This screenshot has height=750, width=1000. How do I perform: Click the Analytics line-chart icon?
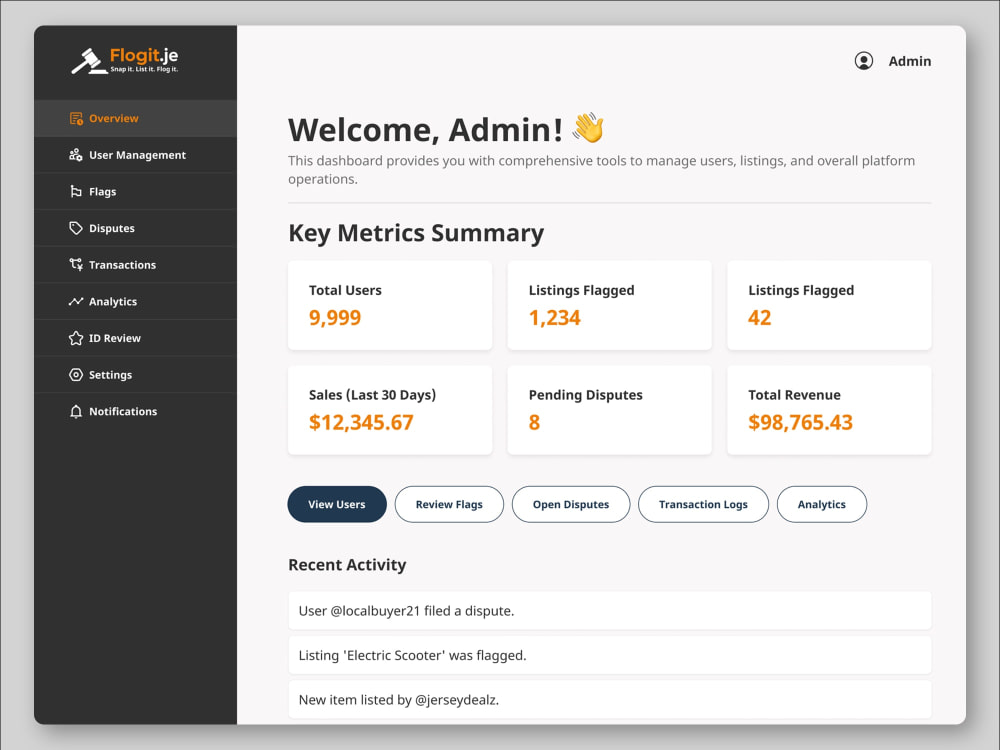click(x=76, y=302)
